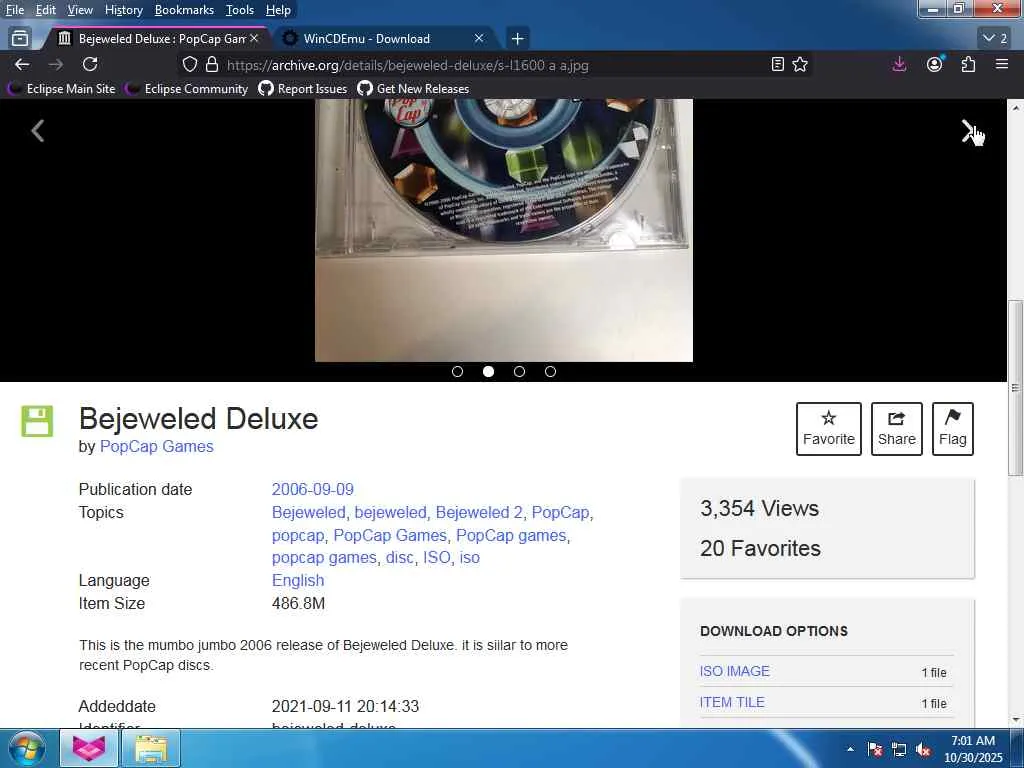Open the History menu

coord(123,10)
